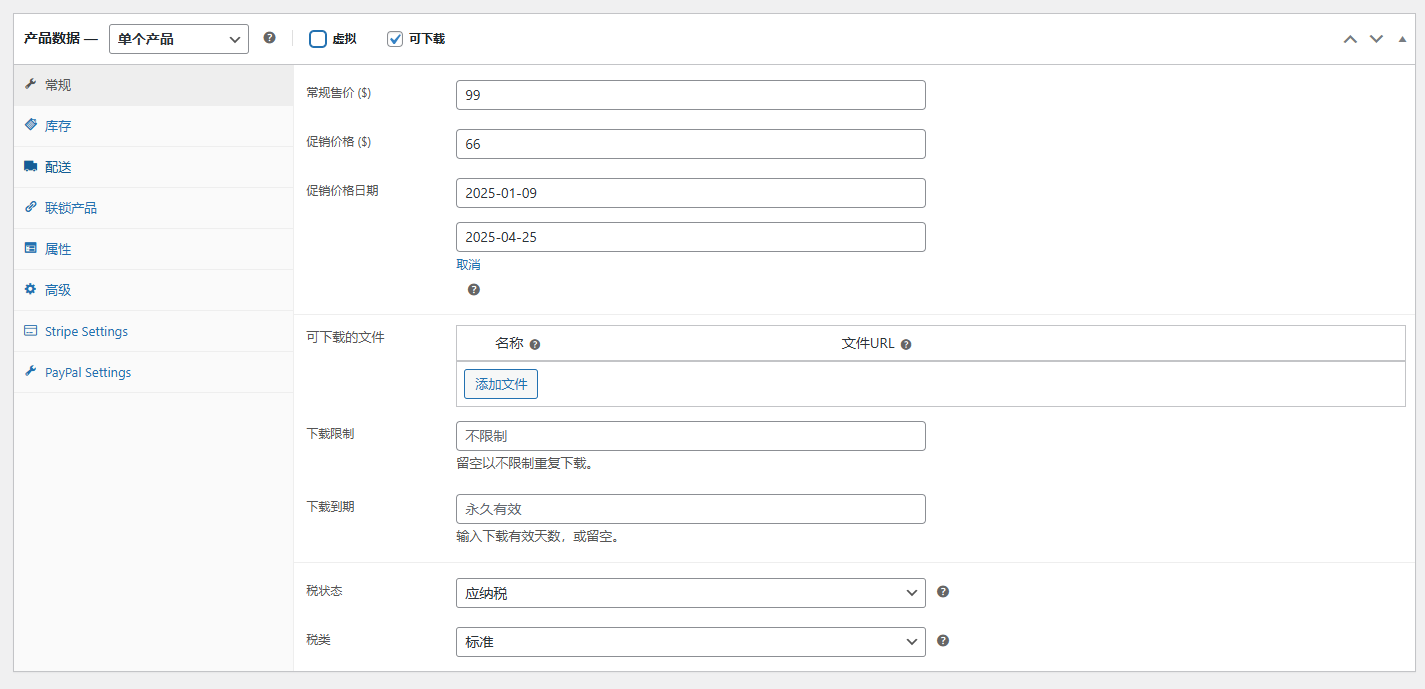
Task: Switch to the 联锁产品 tab
Action: pos(153,208)
